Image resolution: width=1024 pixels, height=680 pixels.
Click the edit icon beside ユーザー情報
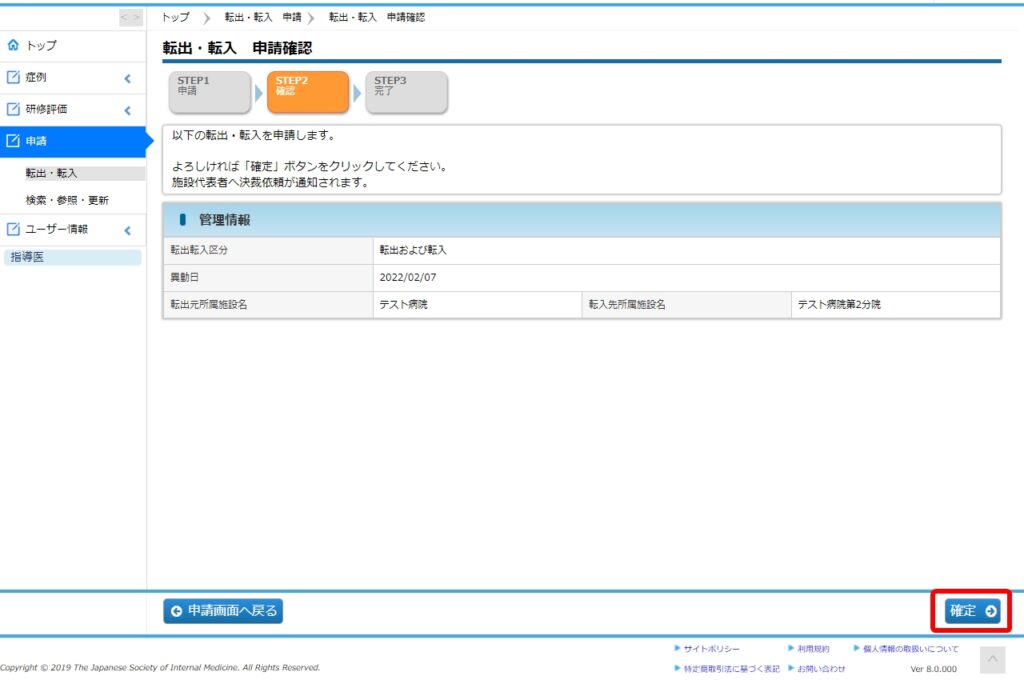pos(13,229)
